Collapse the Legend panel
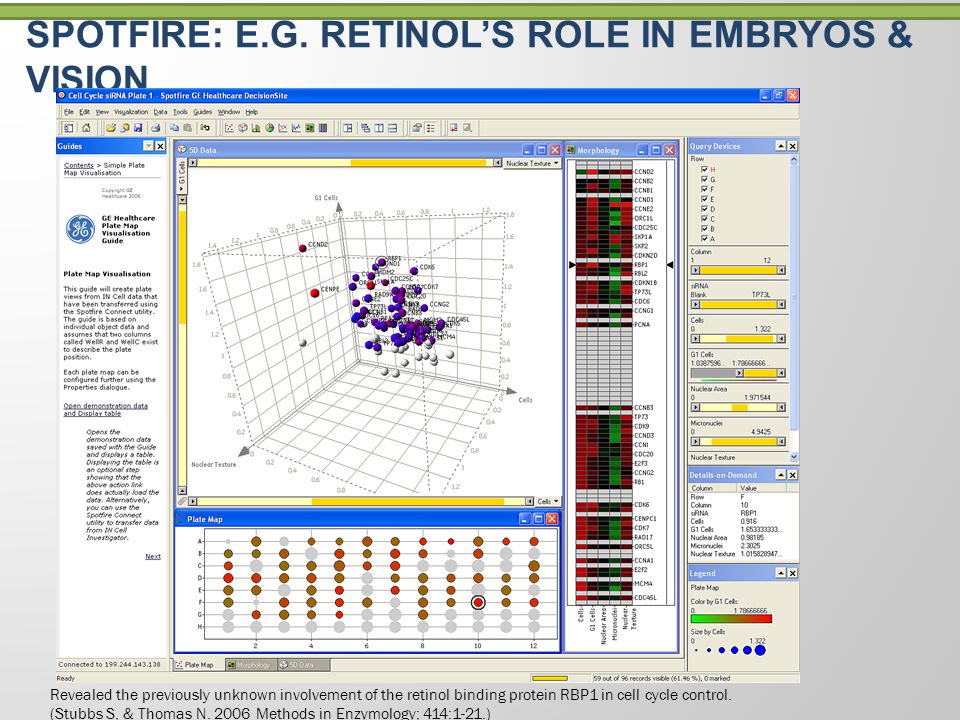The height and width of the screenshot is (720, 960). pyautogui.click(x=781, y=573)
